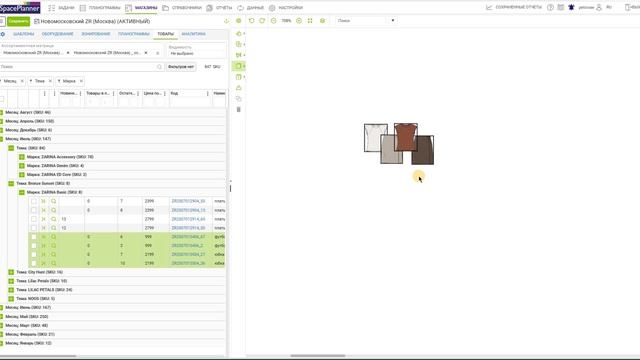Click the second tool icon in the vertical toolbar
The height and width of the screenshot is (360, 640).
[x=239, y=44]
